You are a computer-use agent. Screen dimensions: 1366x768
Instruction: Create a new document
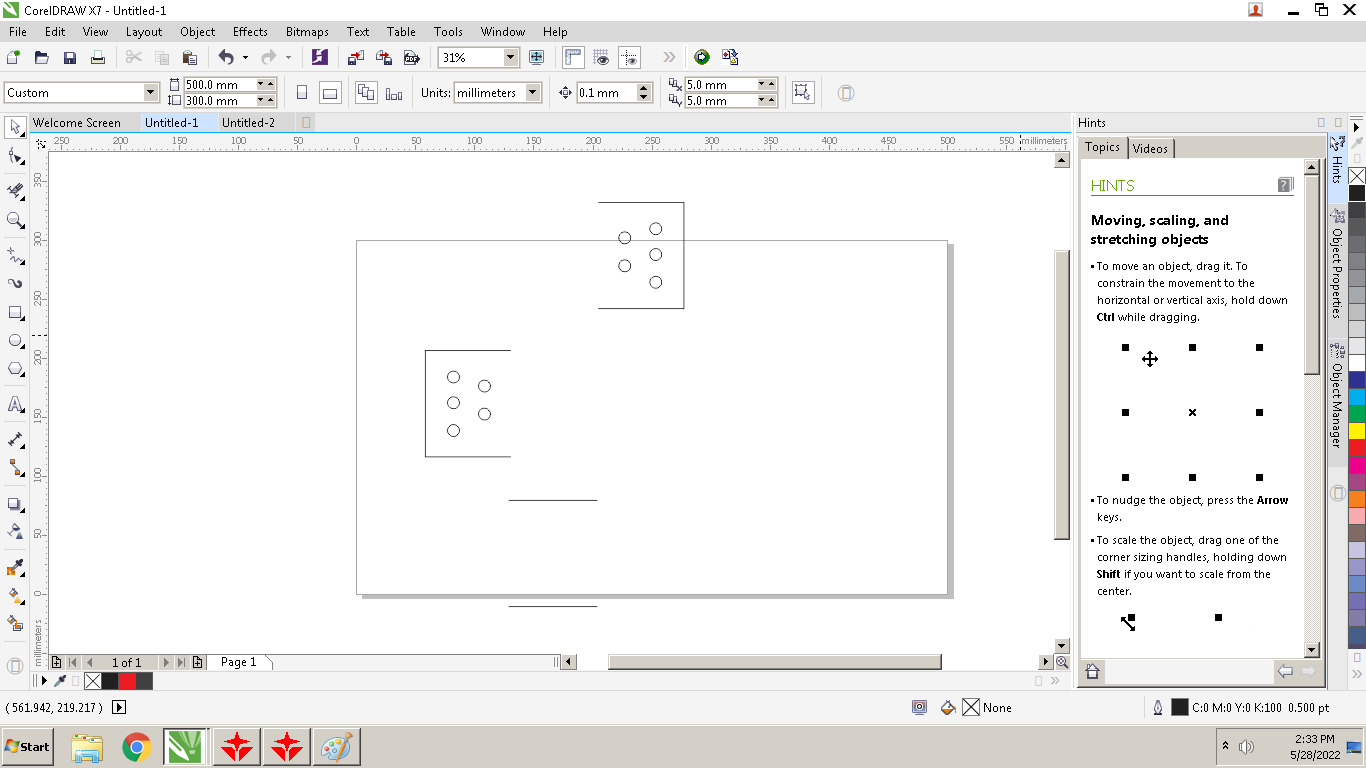click(x=14, y=58)
